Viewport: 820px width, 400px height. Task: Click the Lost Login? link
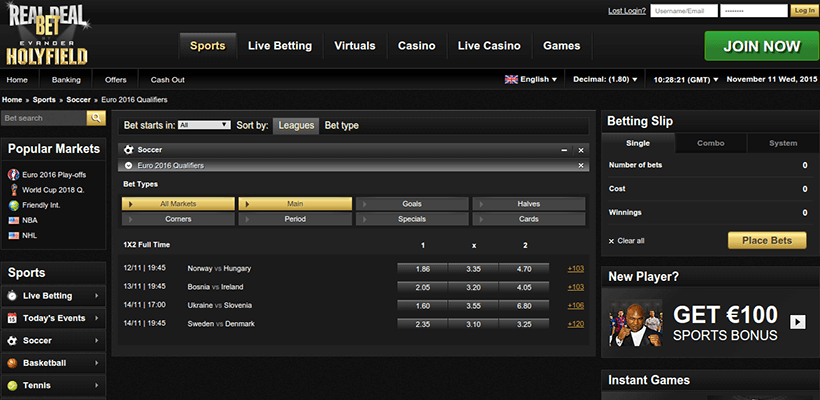tap(627, 11)
